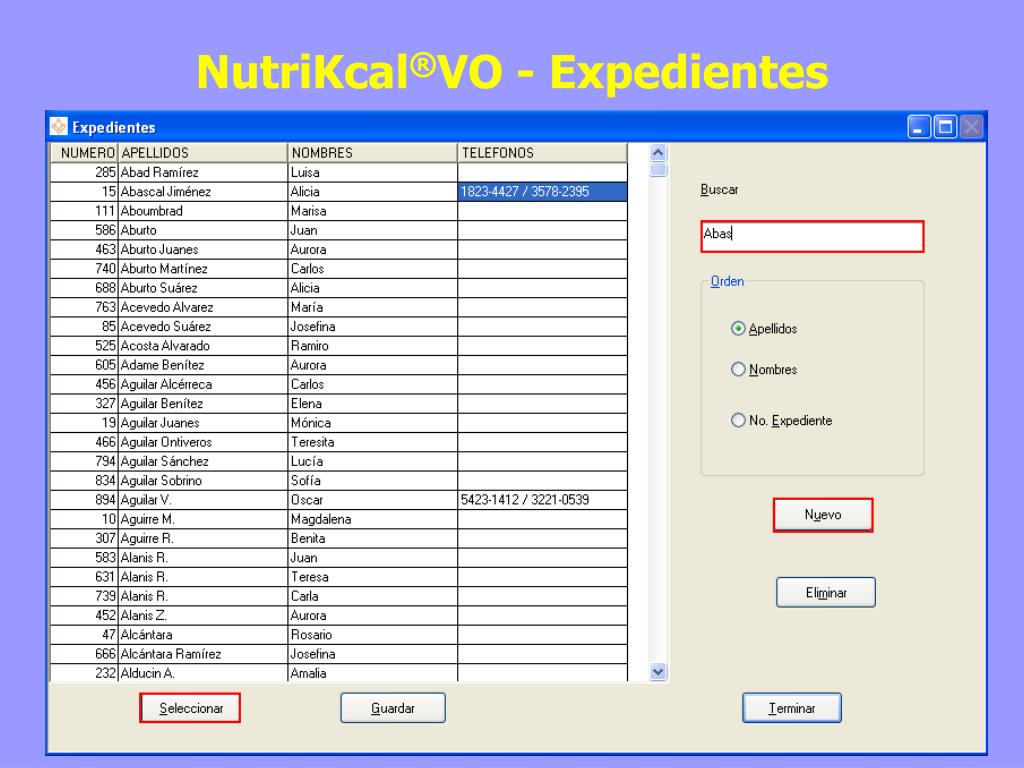Click the name cell Oscar

click(373, 500)
